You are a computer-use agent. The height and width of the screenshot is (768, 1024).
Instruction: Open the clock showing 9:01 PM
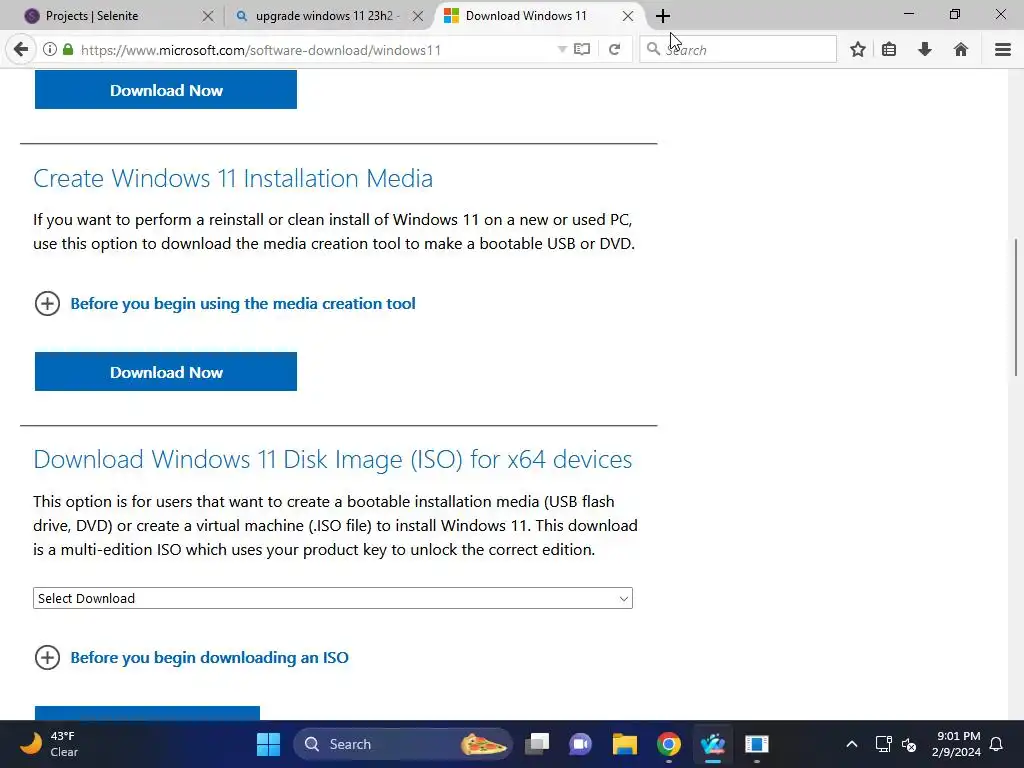(956, 744)
